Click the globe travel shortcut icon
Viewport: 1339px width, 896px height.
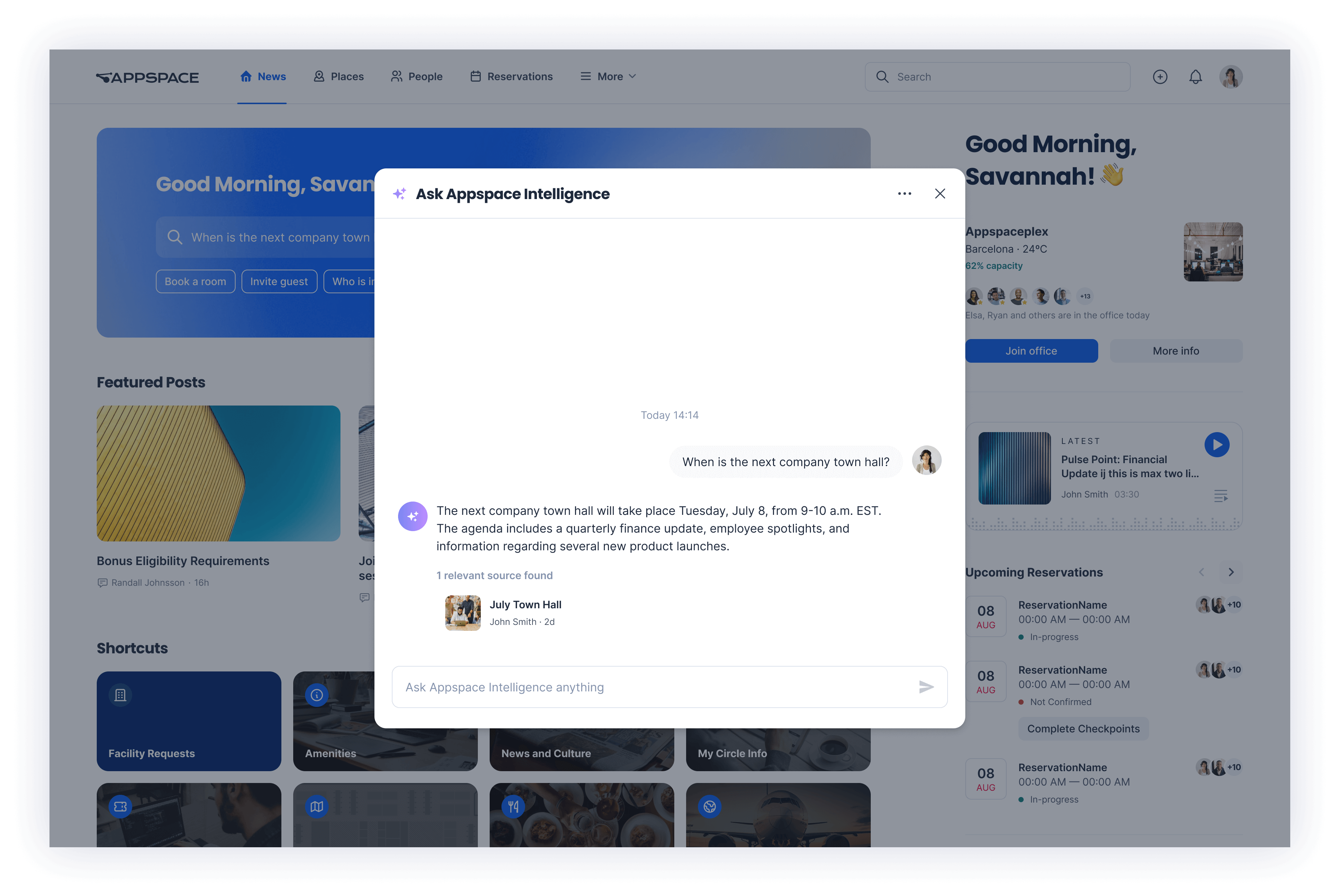(709, 806)
